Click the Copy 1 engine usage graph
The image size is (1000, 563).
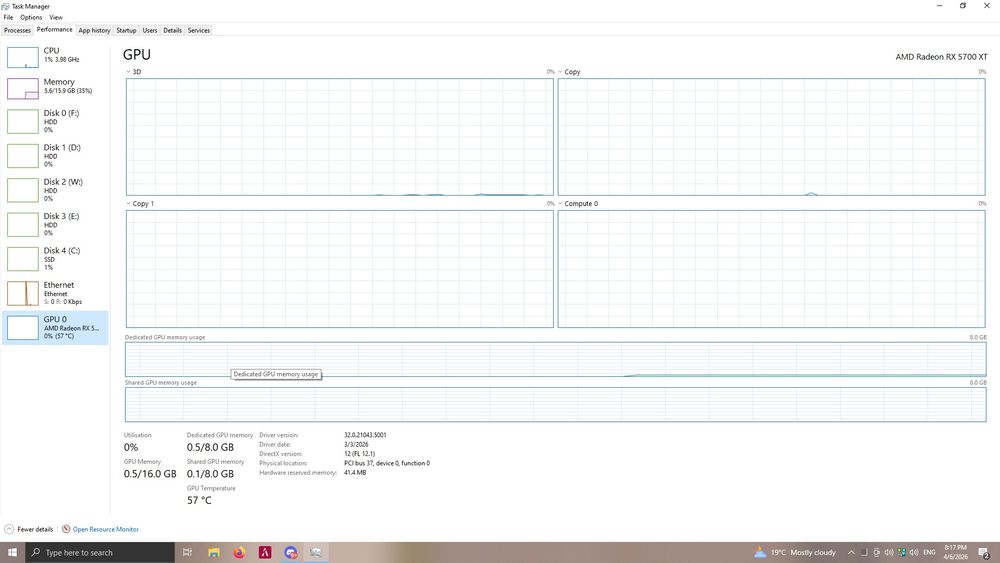[x=340, y=268]
